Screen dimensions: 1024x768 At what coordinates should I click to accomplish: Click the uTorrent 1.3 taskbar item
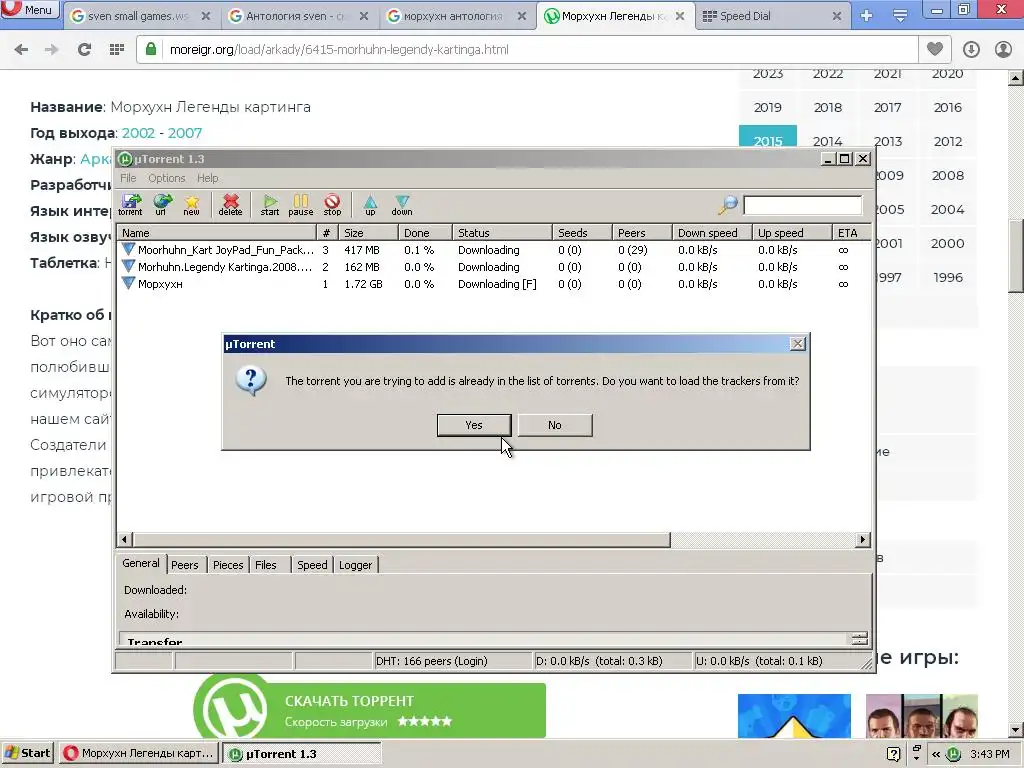coord(302,753)
